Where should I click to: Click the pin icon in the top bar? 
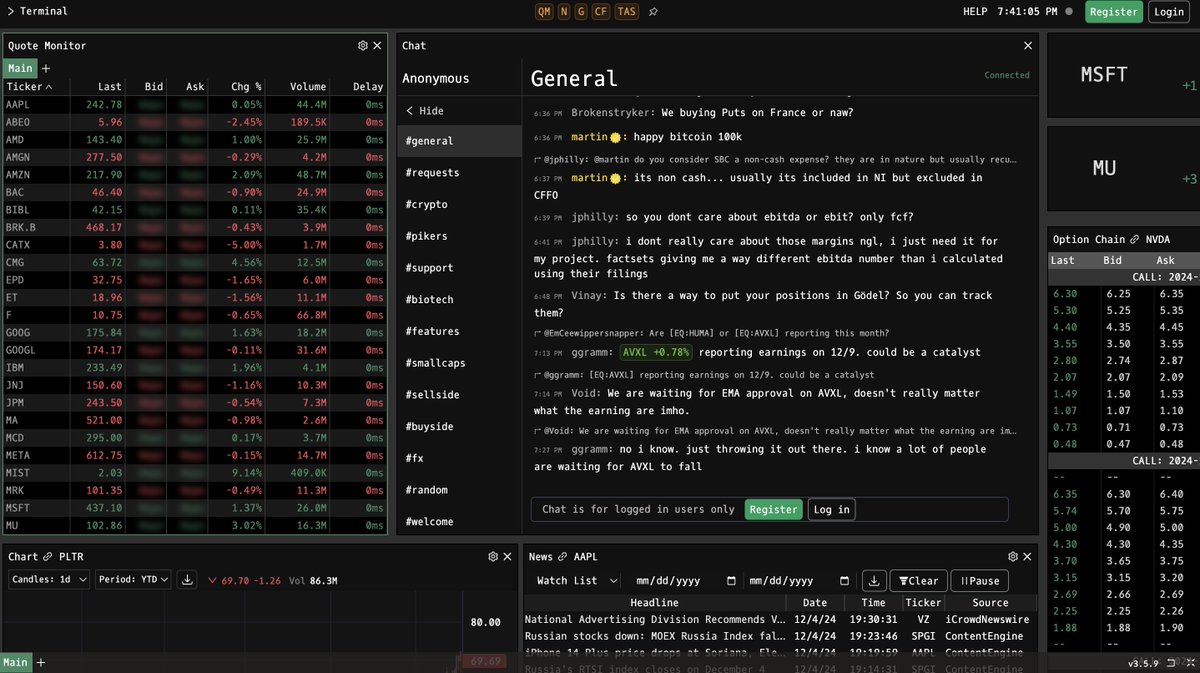click(653, 12)
